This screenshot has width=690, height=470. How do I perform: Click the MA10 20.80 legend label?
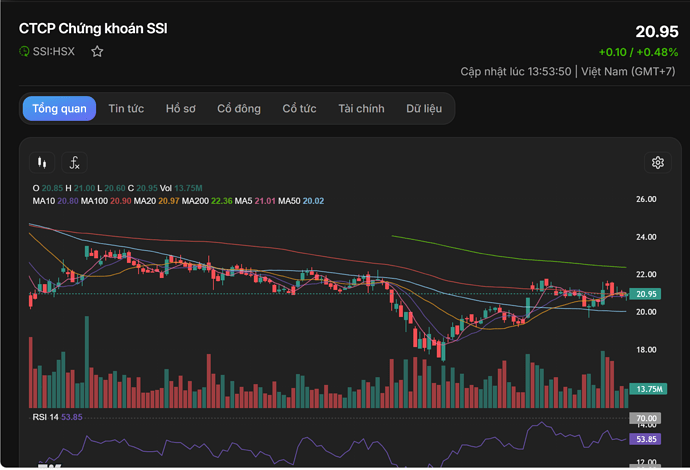(55, 201)
